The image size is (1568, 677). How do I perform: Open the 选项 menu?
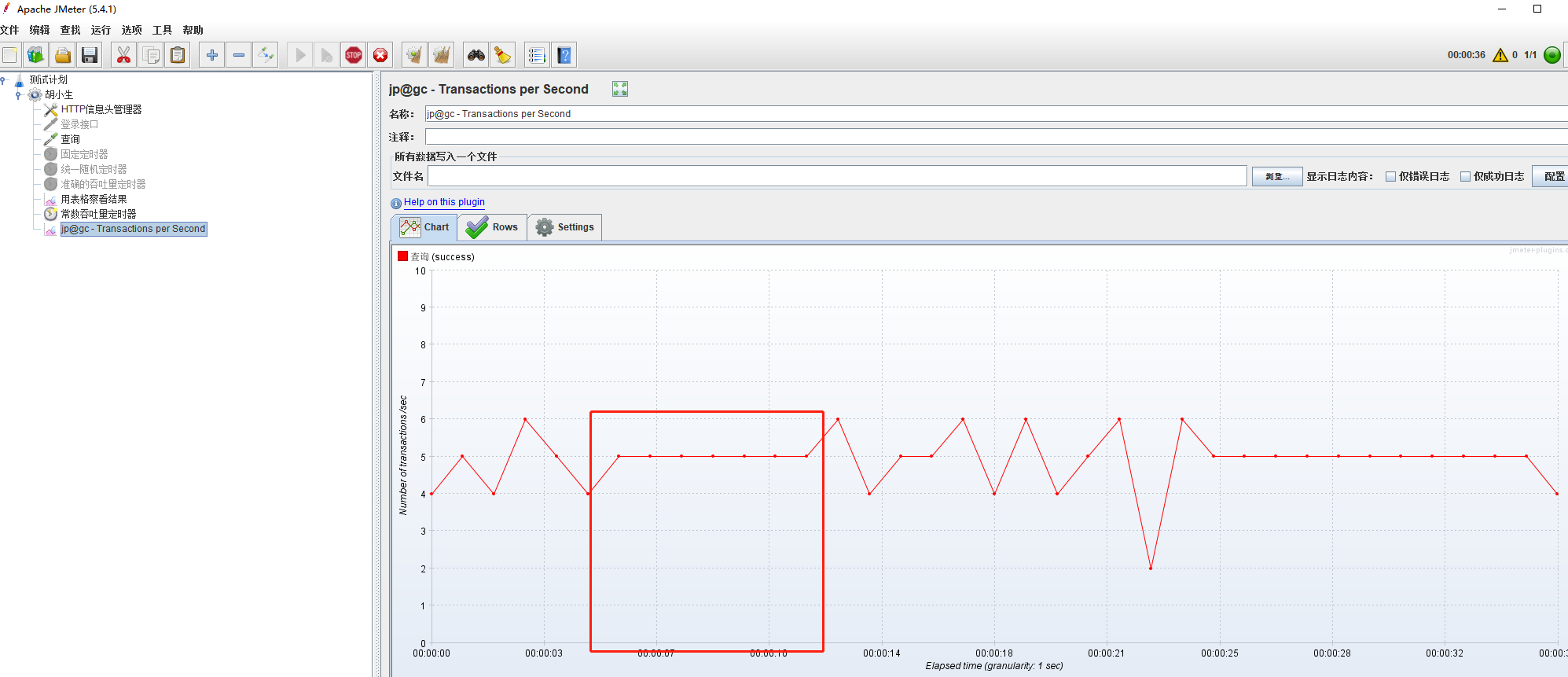pos(131,30)
